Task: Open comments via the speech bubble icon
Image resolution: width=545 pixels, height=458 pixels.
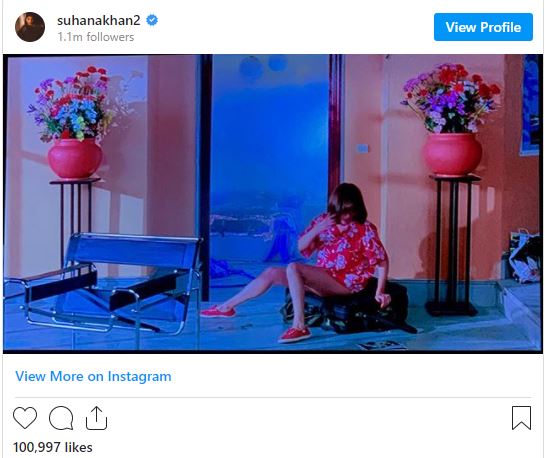Action: tap(61, 418)
